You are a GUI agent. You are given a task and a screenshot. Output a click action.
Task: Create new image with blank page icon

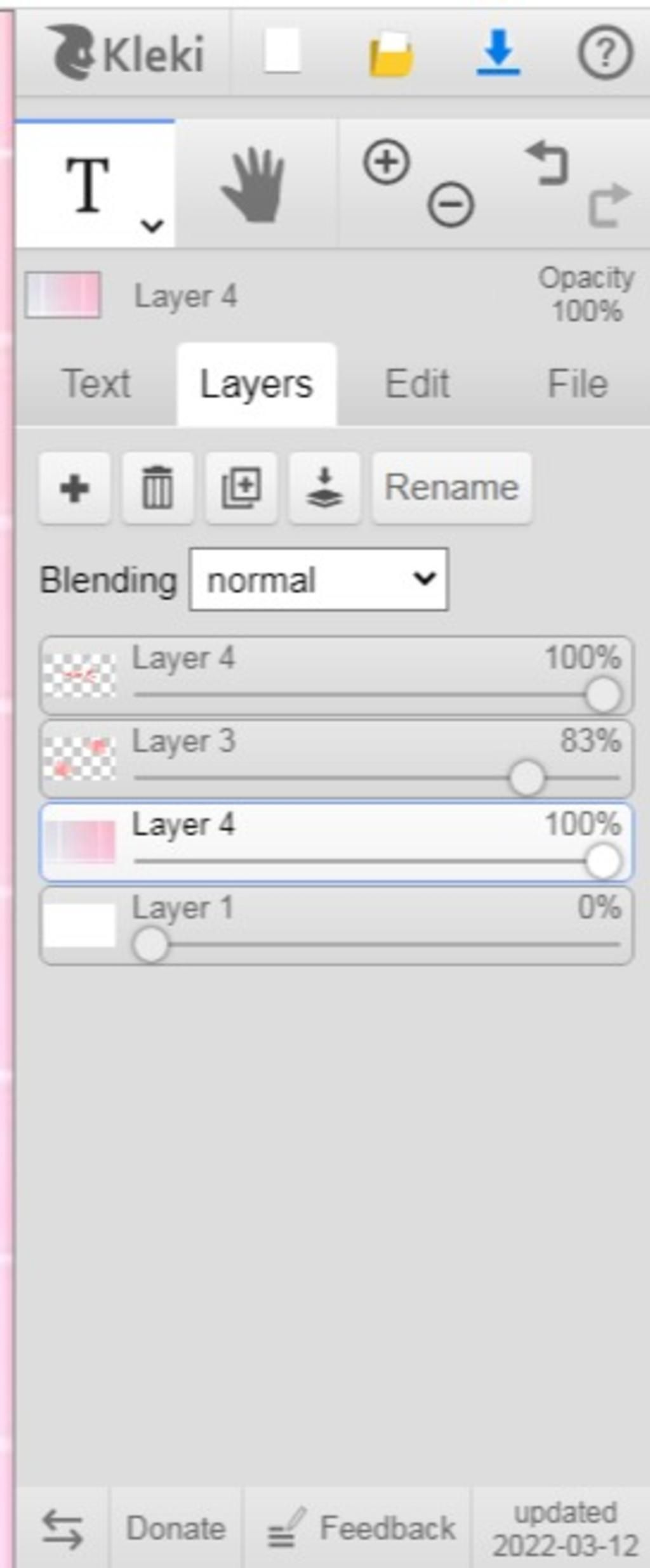pyautogui.click(x=282, y=51)
